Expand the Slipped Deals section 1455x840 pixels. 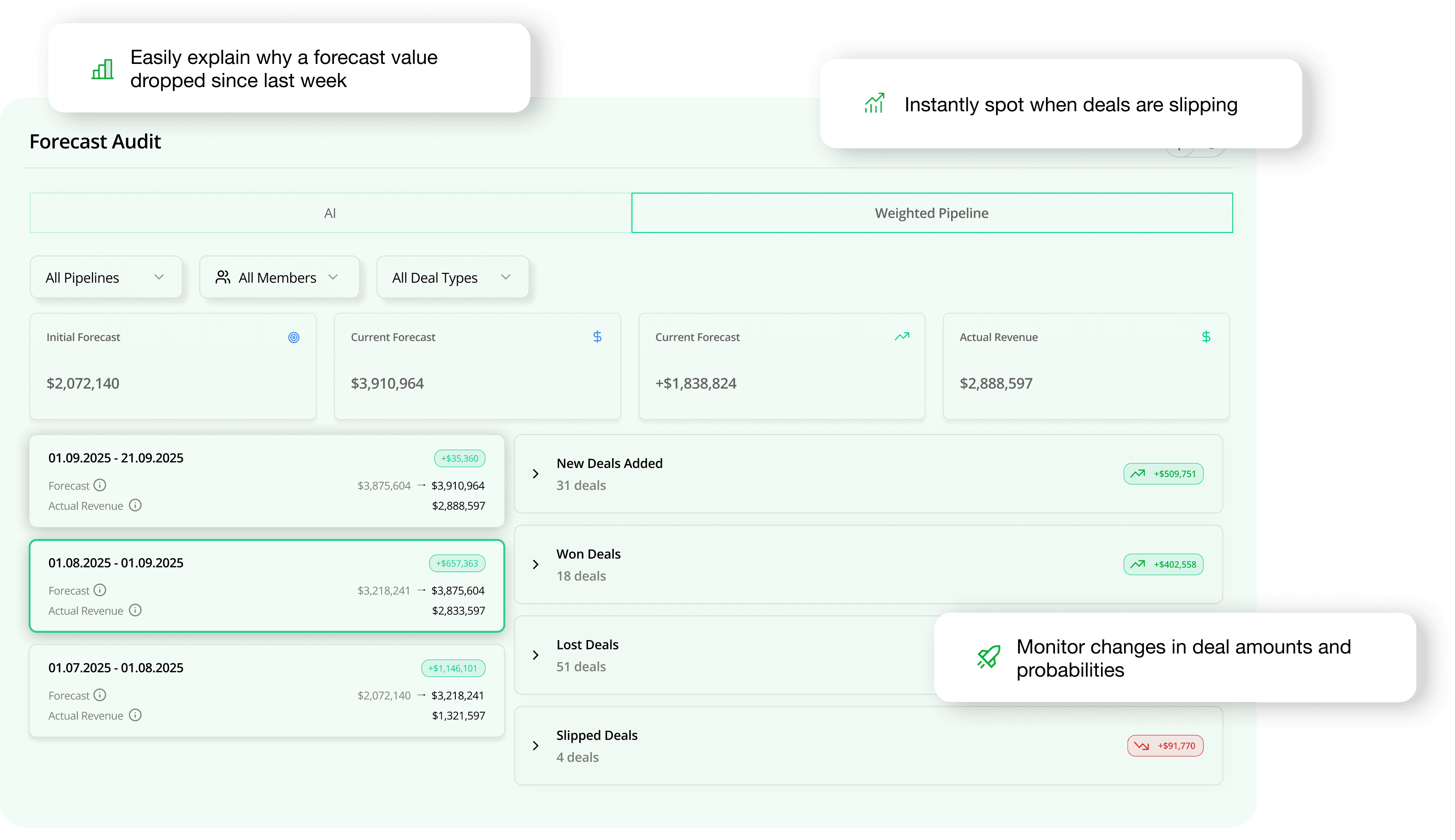[536, 745]
